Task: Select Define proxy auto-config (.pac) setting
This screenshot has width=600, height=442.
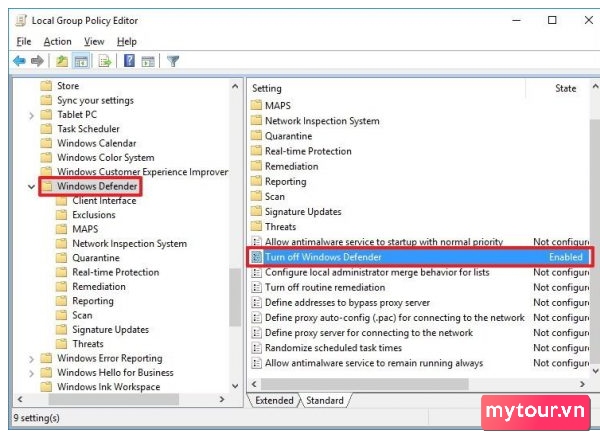Action: [395, 318]
